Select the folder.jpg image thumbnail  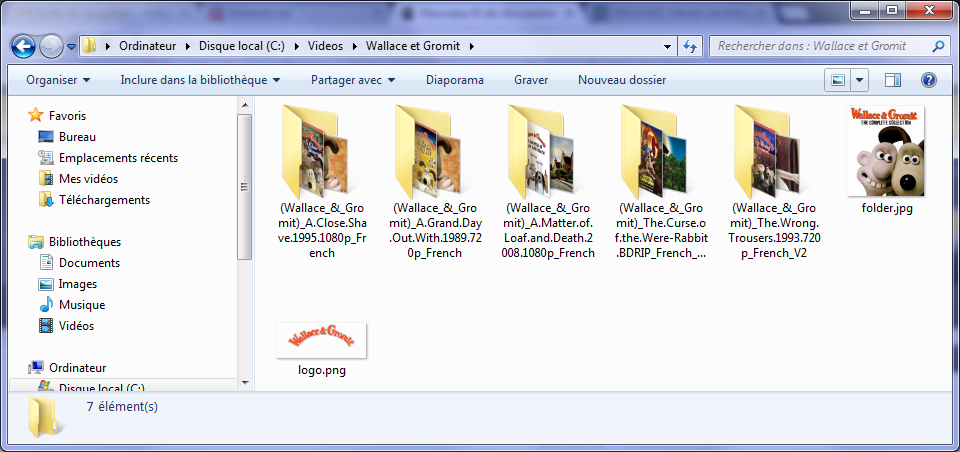pos(886,152)
